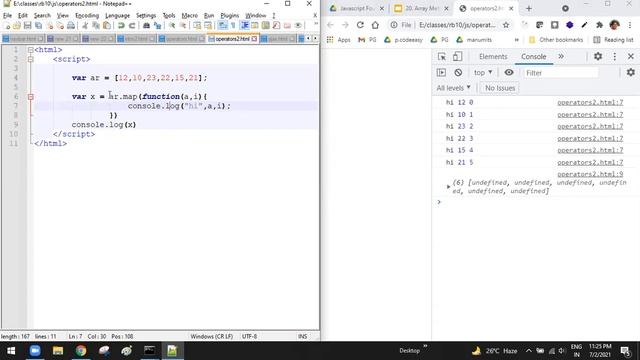Open the Macro menu
Image resolution: width=640 pixels, height=360 pixels.
pyautogui.click(x=189, y=16)
